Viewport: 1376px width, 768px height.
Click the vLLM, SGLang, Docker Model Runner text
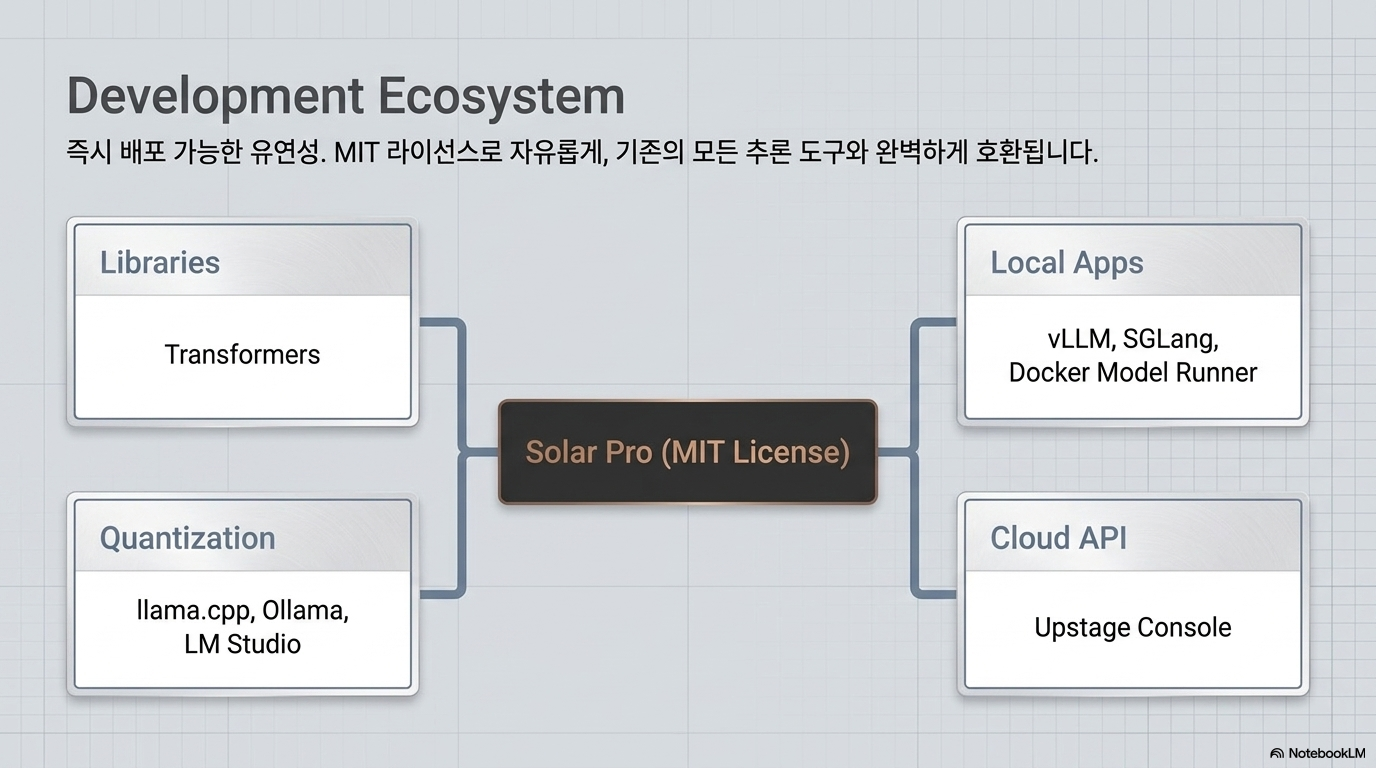(1133, 355)
